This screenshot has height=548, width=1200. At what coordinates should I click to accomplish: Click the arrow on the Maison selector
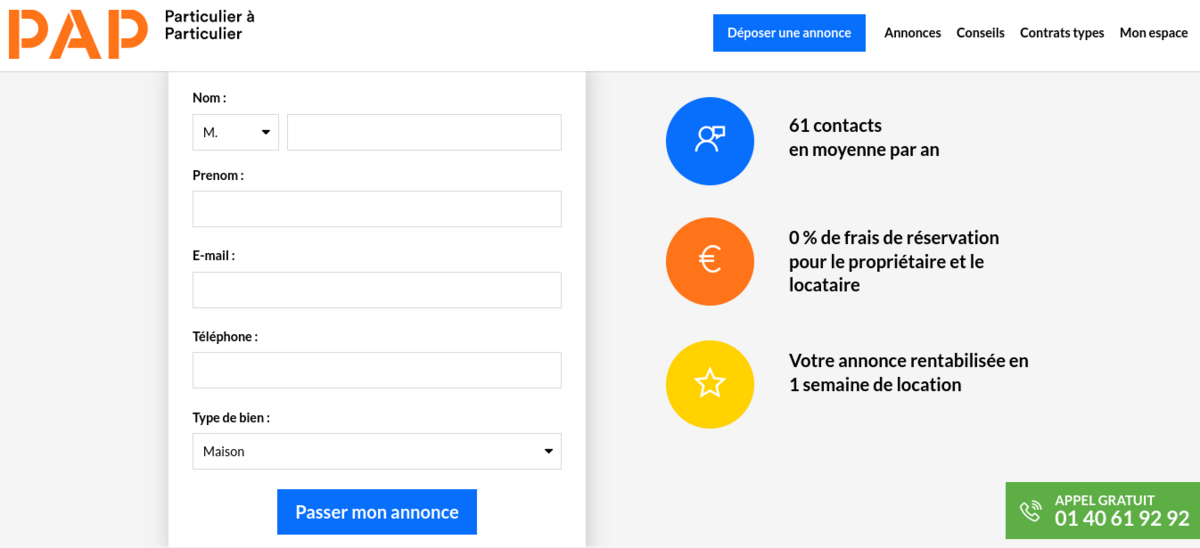(548, 451)
